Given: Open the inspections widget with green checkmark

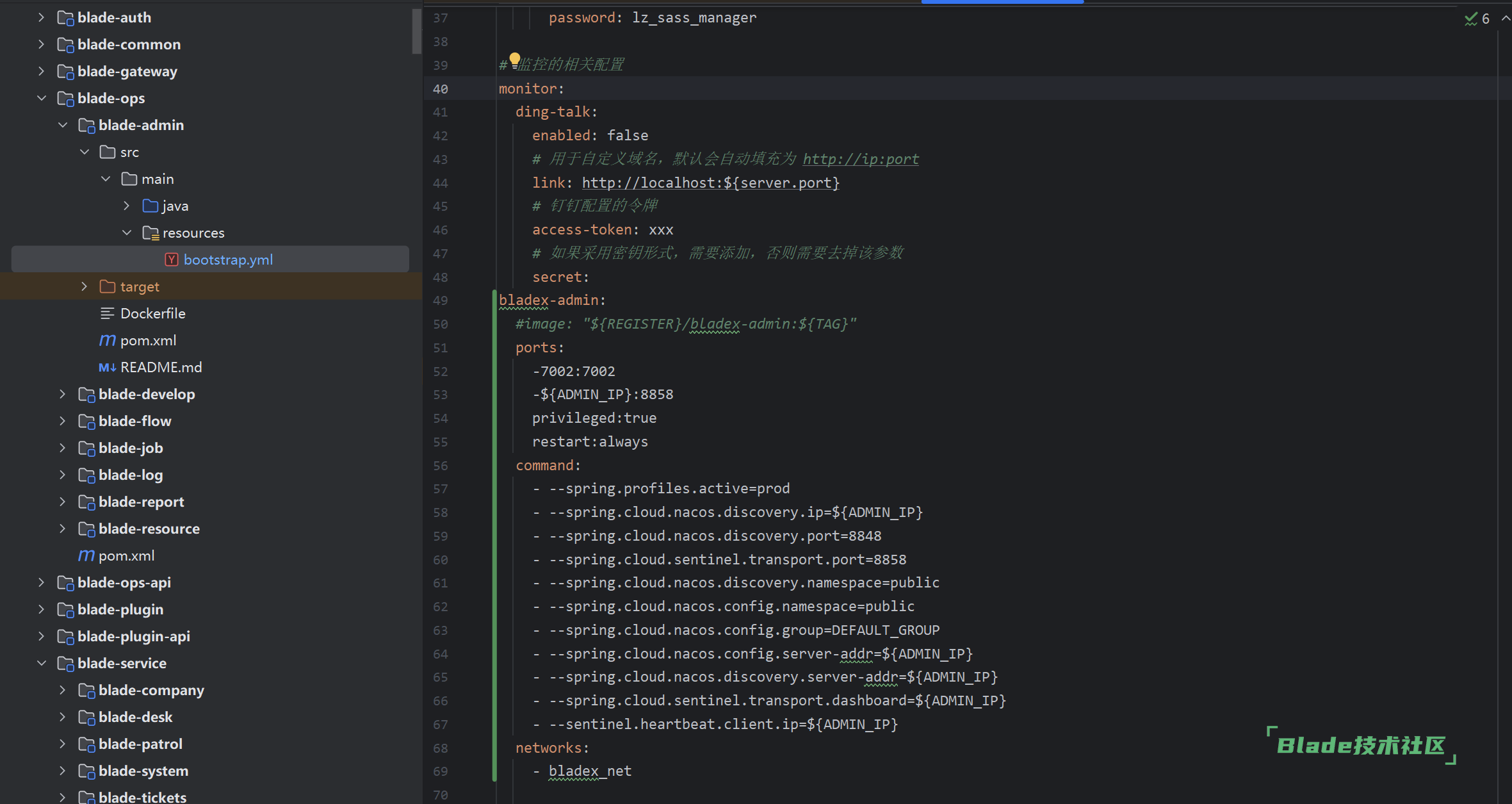Looking at the screenshot, I should (x=1477, y=19).
